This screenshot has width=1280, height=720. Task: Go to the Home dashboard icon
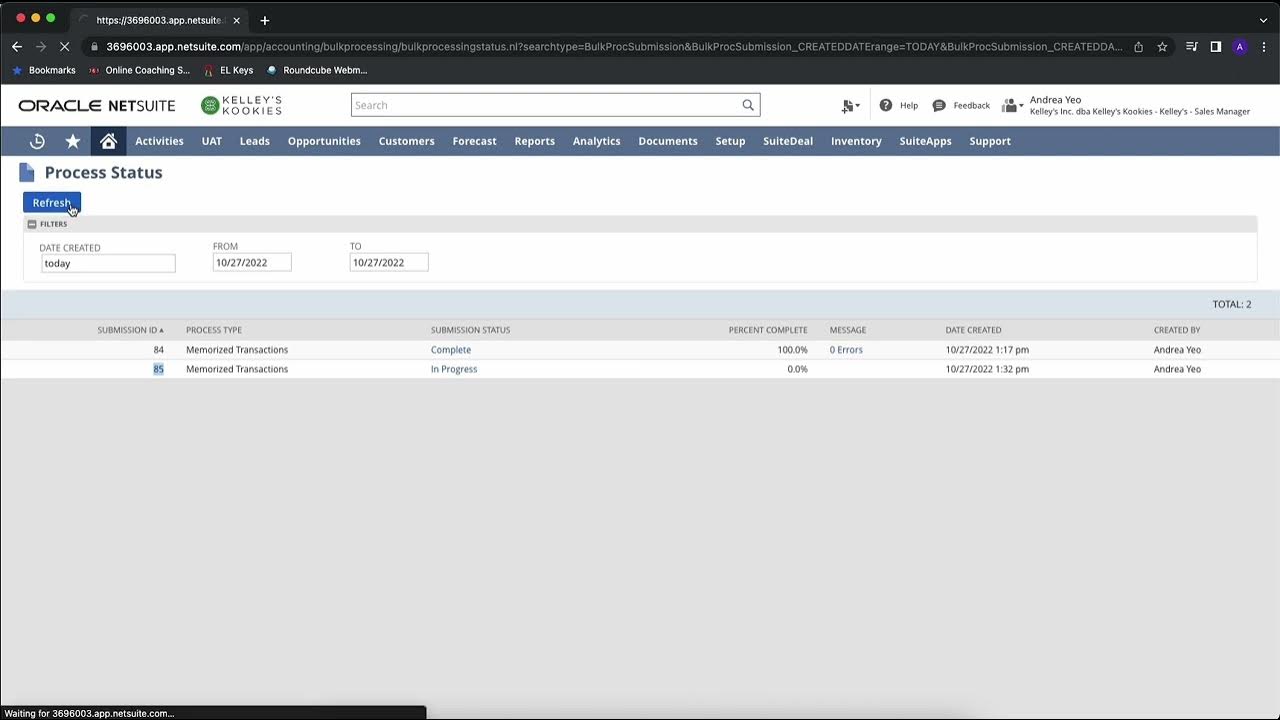108,141
